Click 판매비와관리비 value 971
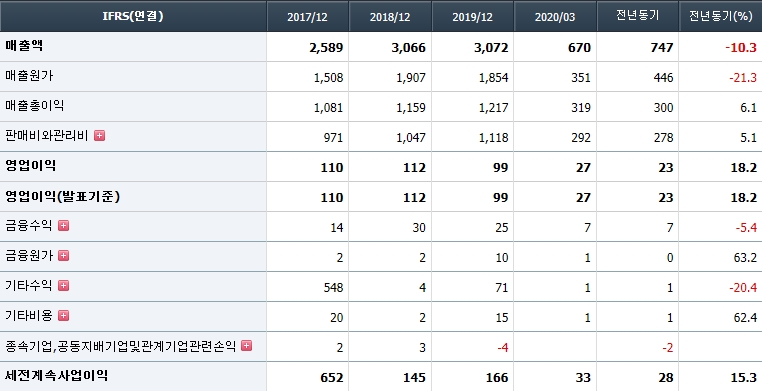 coord(333,138)
